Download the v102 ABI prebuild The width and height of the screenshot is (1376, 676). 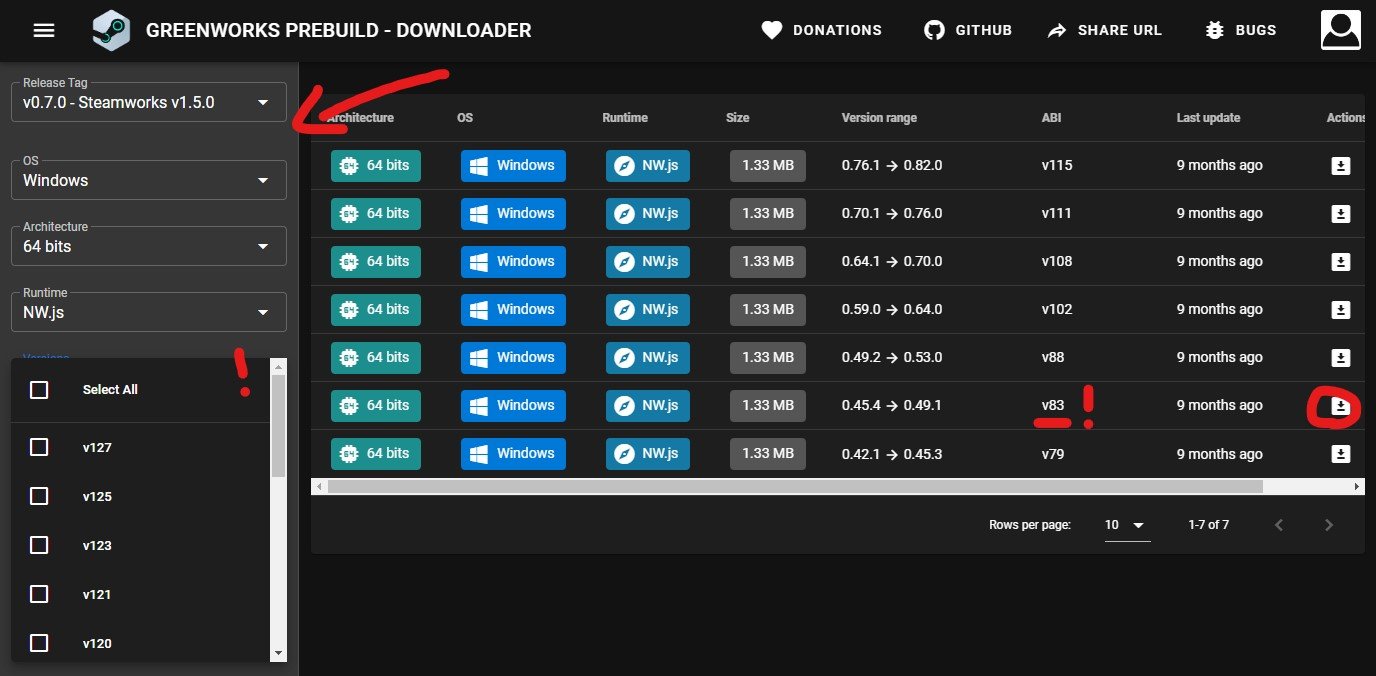coord(1341,310)
